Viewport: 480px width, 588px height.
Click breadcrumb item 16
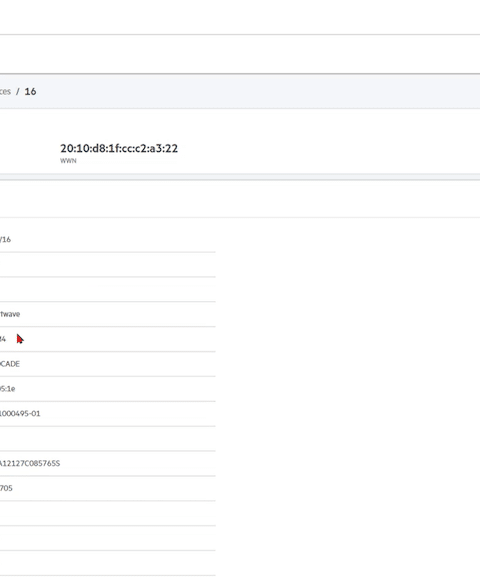tap(30, 92)
